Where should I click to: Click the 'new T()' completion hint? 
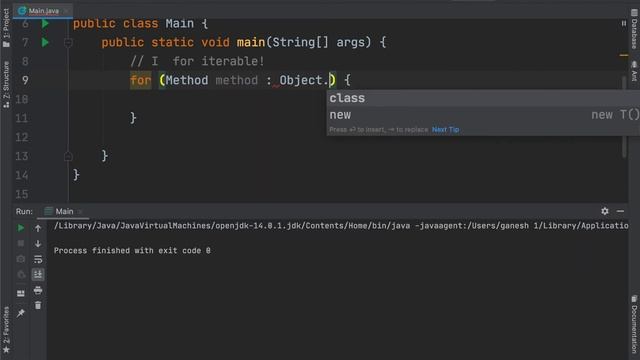pyautogui.click(x=615, y=115)
